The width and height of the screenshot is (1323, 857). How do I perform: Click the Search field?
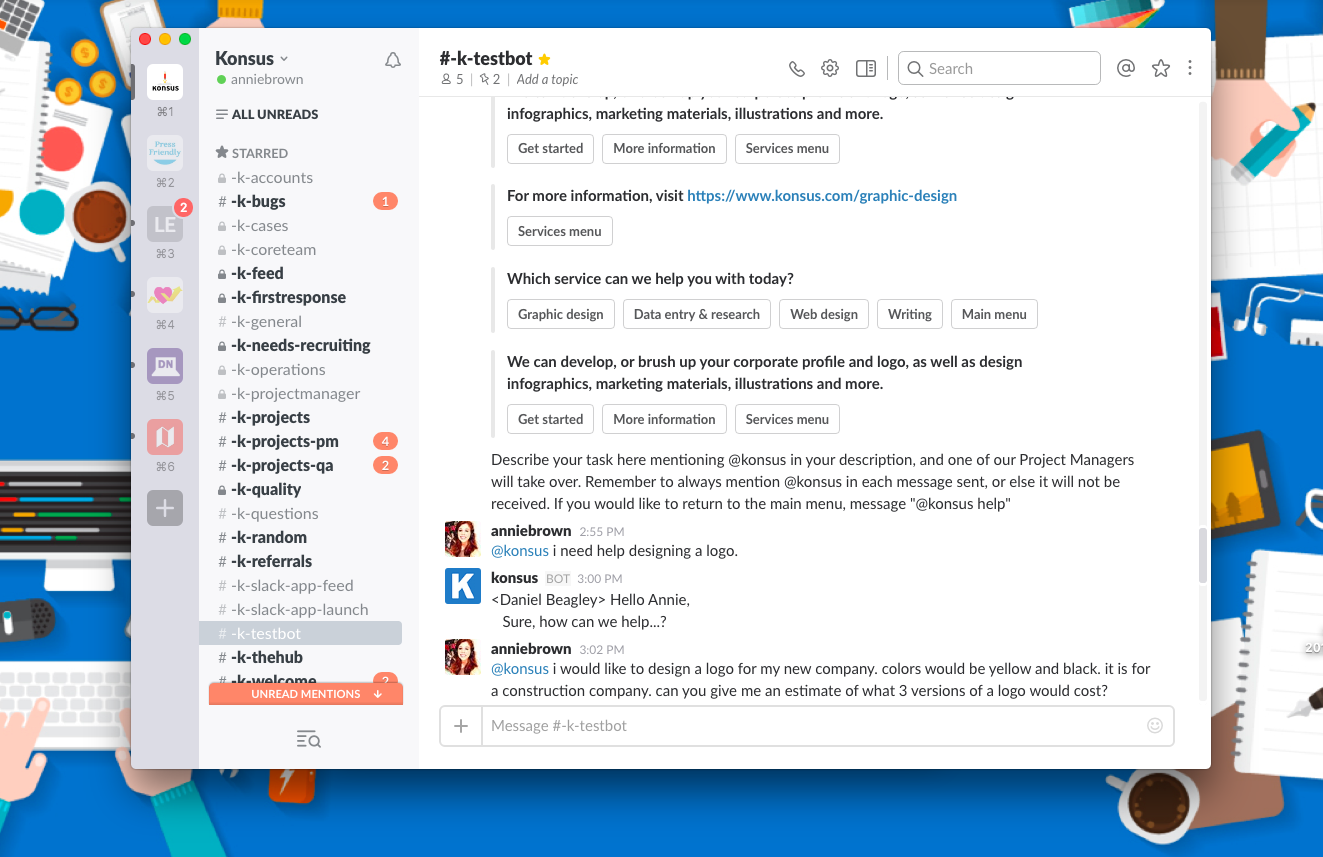(x=999, y=68)
